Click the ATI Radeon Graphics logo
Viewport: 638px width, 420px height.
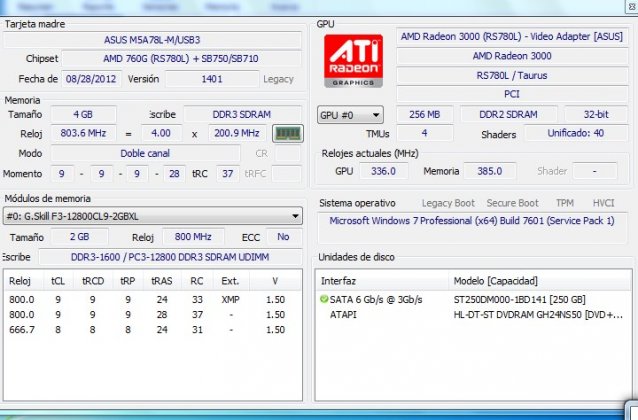coord(353,61)
